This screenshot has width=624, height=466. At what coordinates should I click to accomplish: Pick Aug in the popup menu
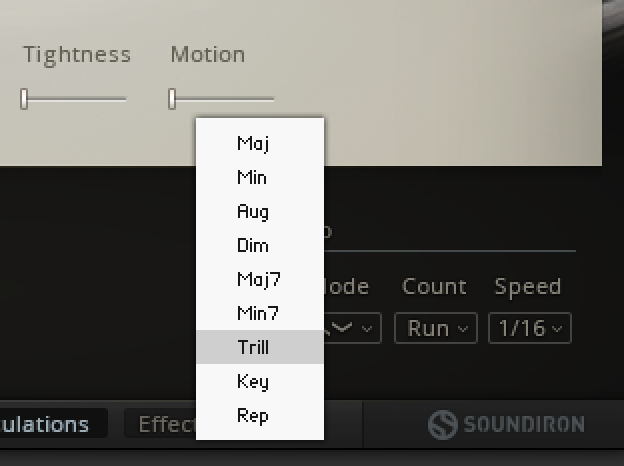253,211
